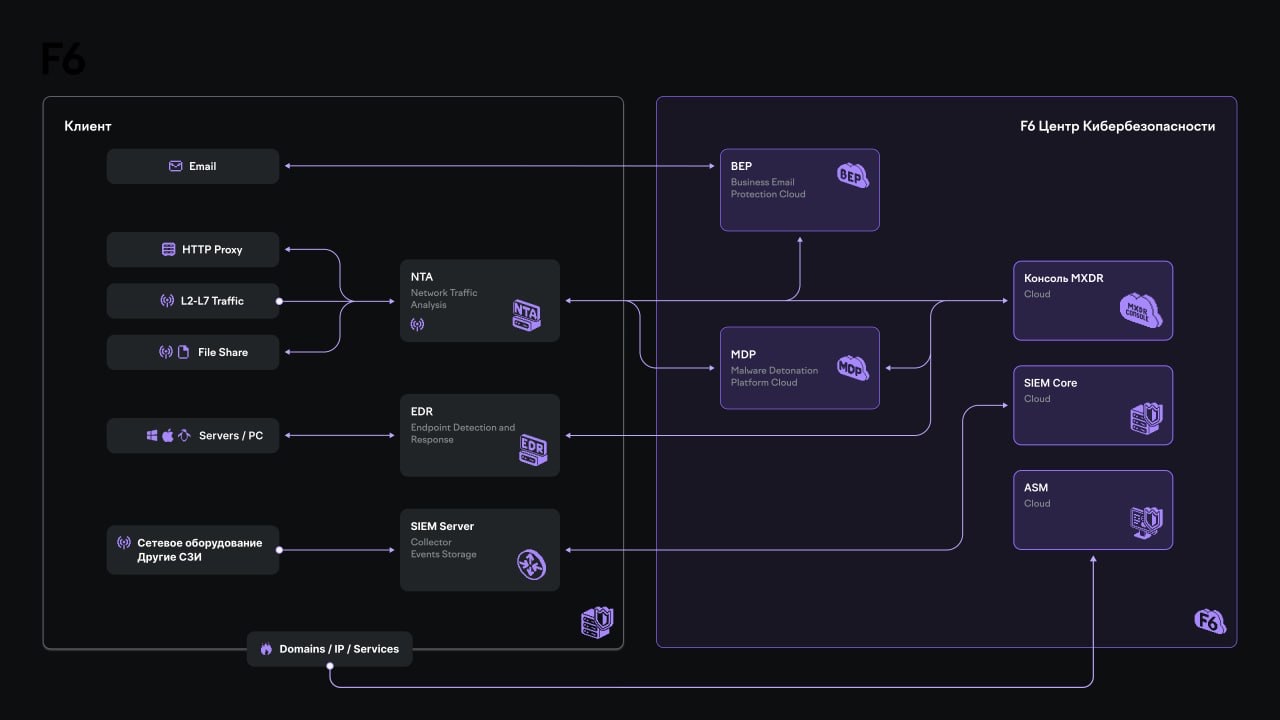This screenshot has height=720, width=1280.
Task: Click the "BEP" card title
Action: click(x=741, y=166)
